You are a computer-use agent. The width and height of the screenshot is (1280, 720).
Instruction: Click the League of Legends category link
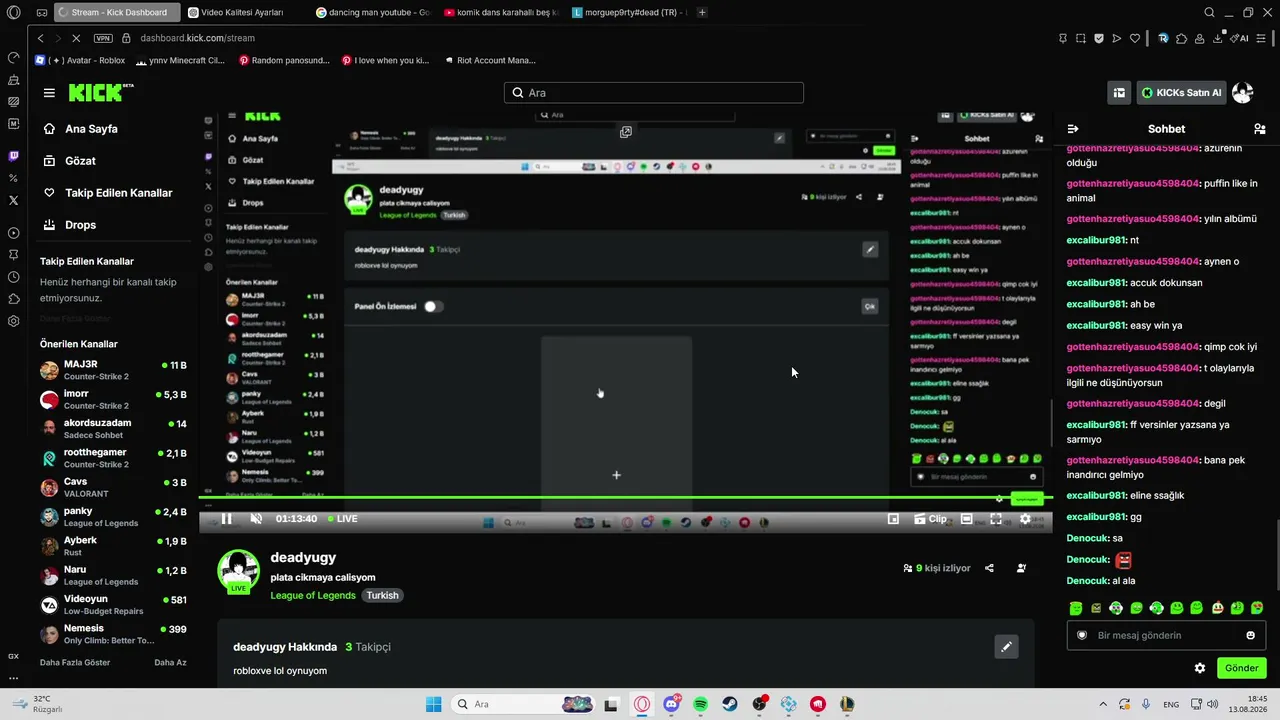pos(313,595)
